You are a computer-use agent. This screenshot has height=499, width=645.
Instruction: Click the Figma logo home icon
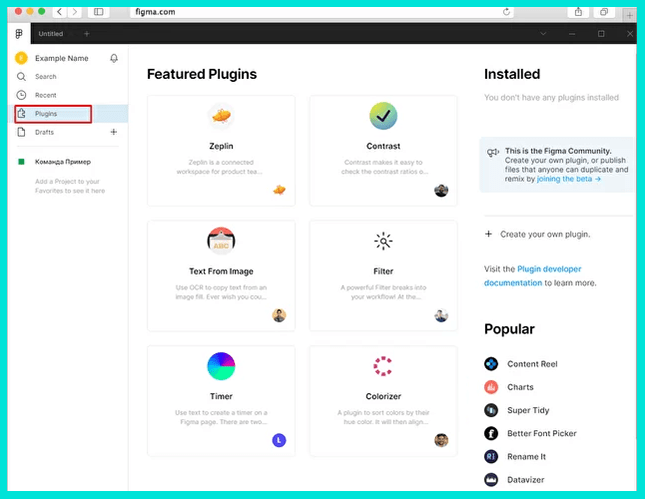(19, 34)
